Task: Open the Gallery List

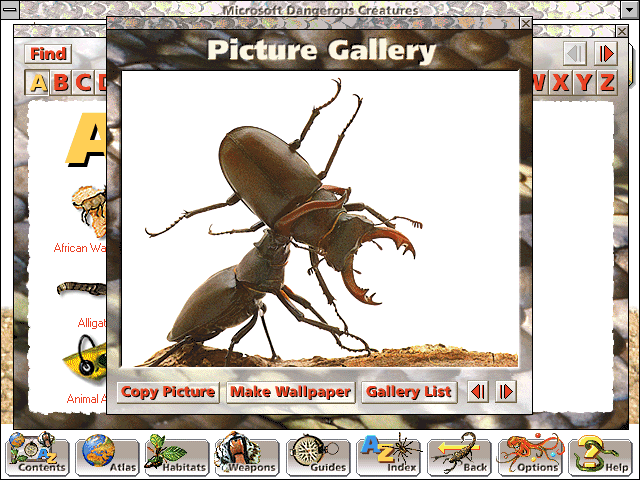Action: pos(409,392)
